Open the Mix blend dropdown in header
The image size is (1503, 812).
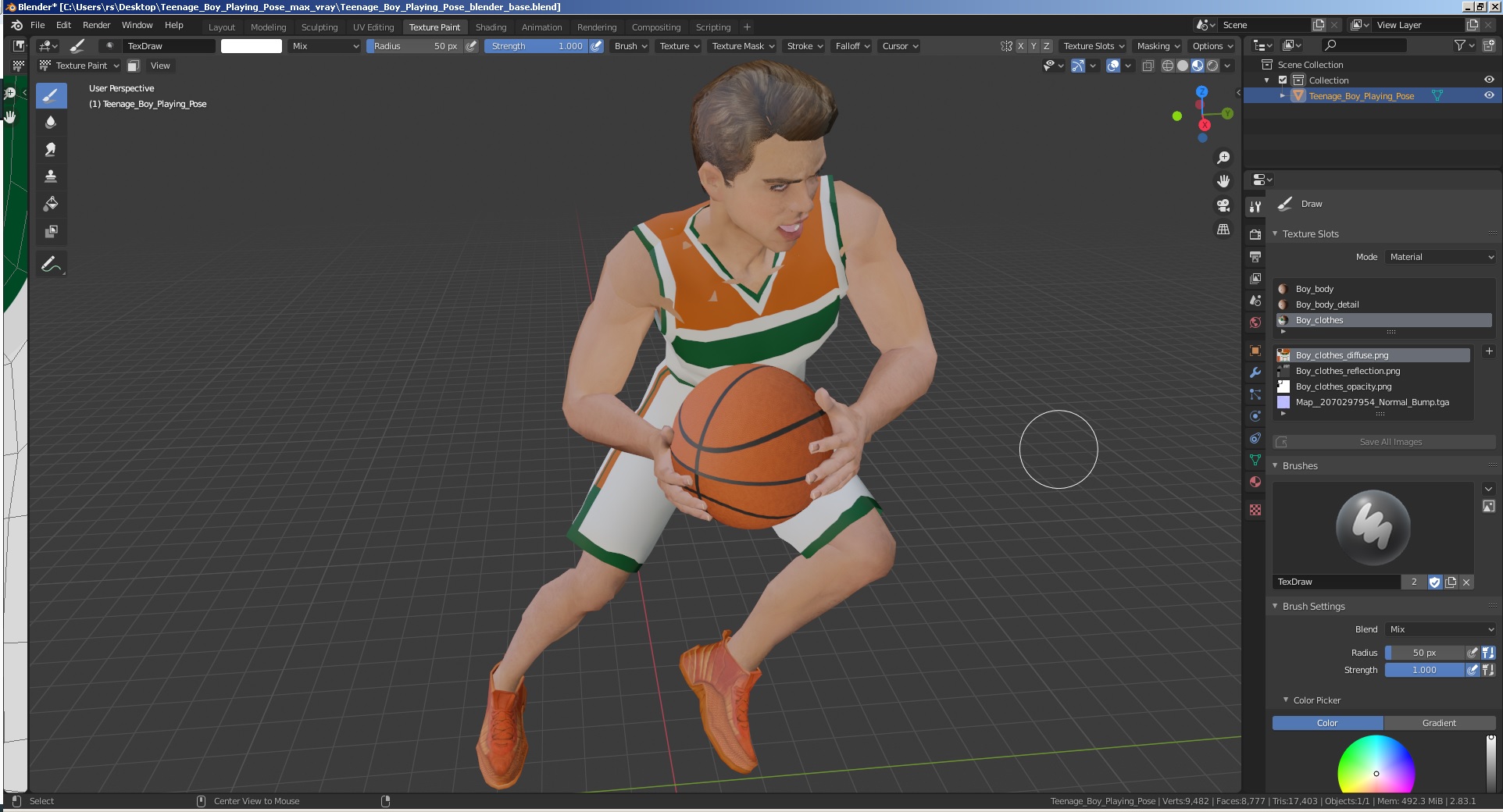coord(325,46)
